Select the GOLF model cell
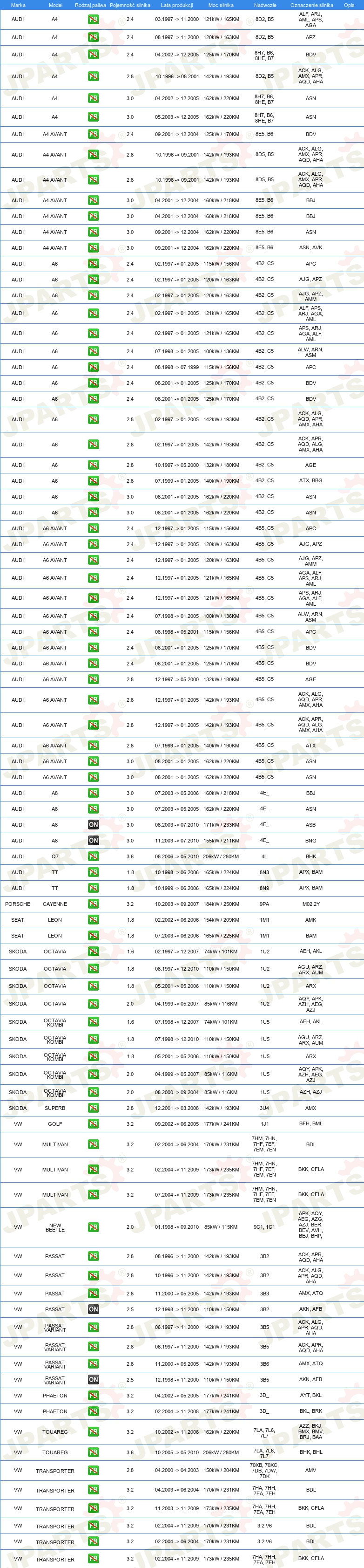This screenshot has height=1568, width=364. coord(54,1123)
